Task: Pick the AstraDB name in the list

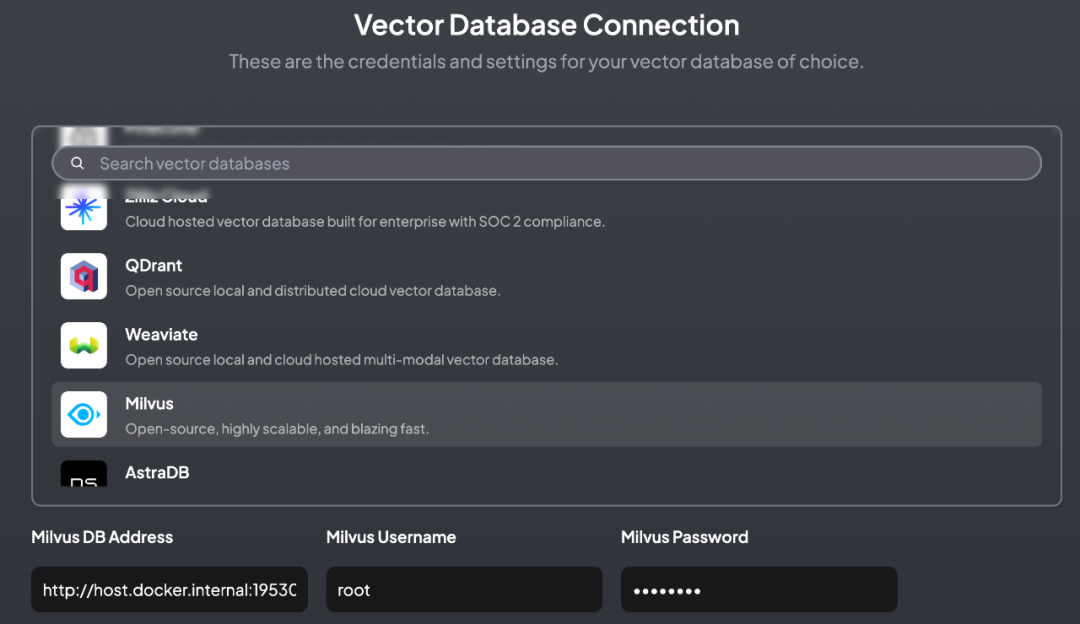Action: click(157, 472)
